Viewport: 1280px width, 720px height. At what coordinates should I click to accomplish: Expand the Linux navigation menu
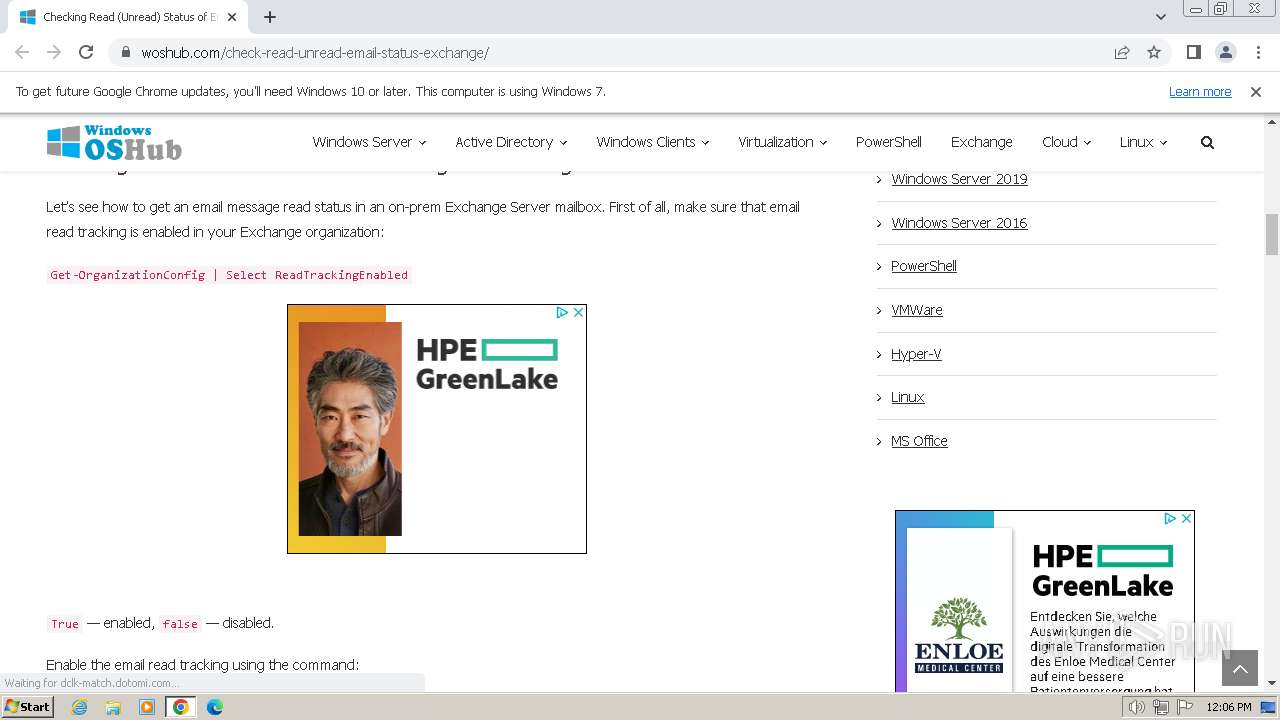[x=1143, y=142]
